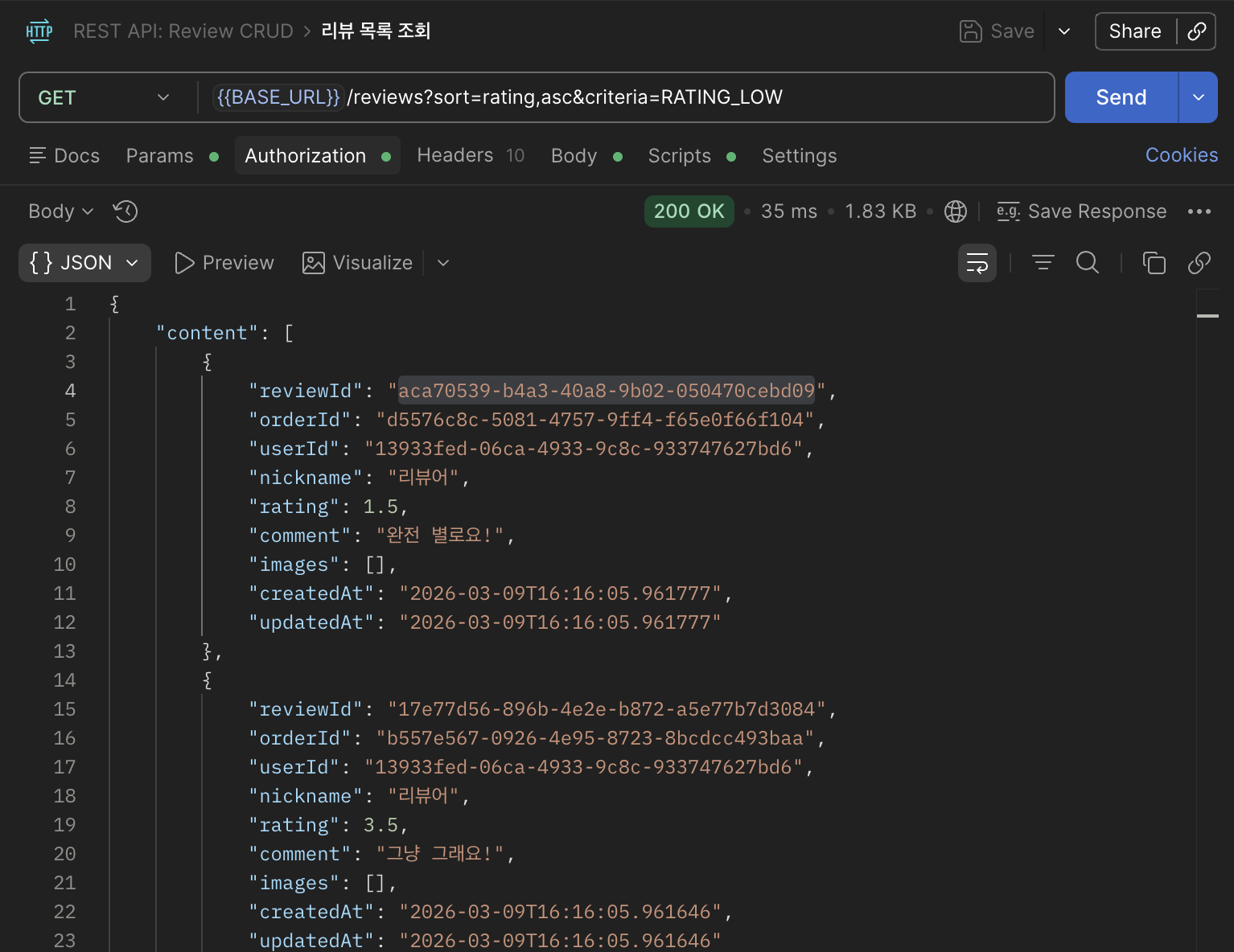This screenshot has height=952, width=1234.
Task: Open the Cookies link
Action: 1182,155
